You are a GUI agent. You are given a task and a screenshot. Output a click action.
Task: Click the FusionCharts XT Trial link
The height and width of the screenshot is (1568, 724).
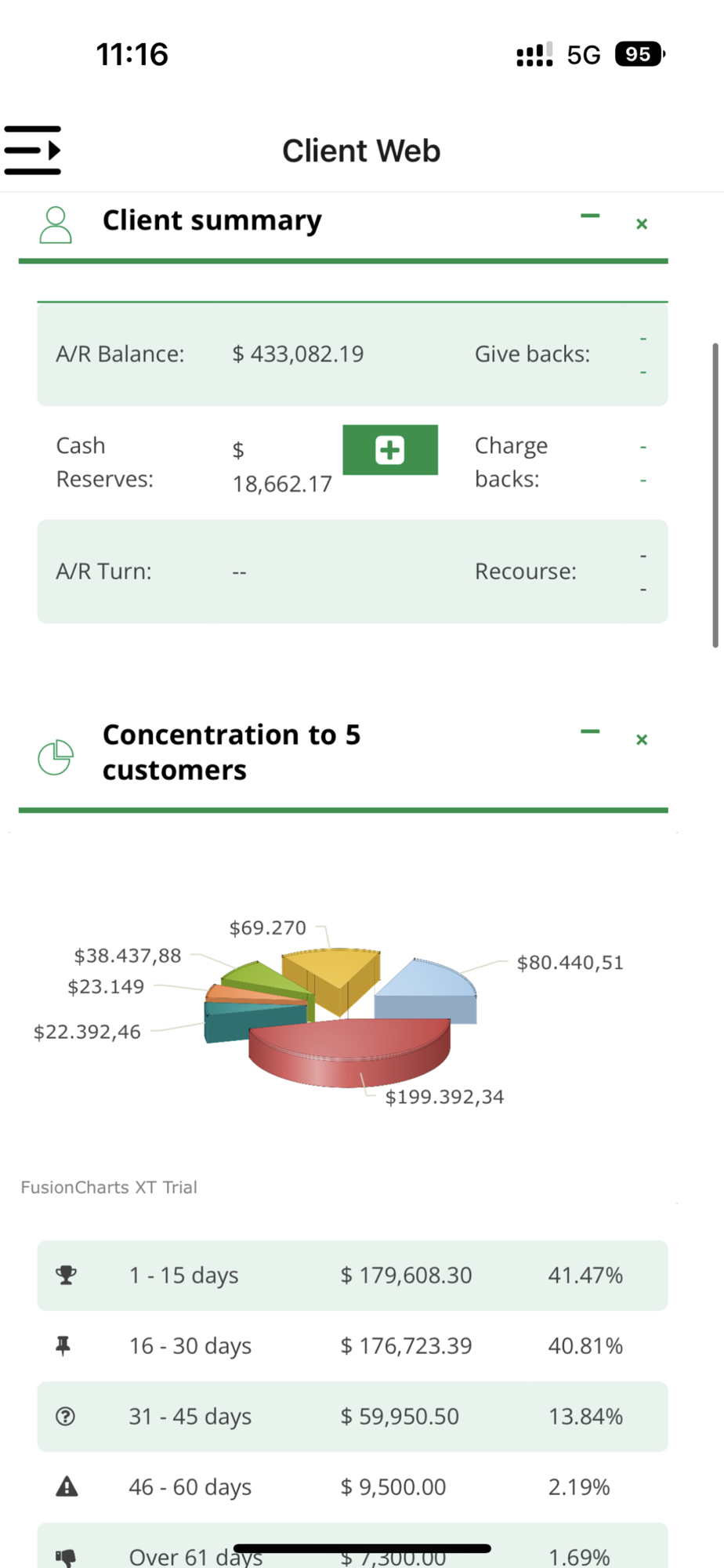pos(109,1187)
